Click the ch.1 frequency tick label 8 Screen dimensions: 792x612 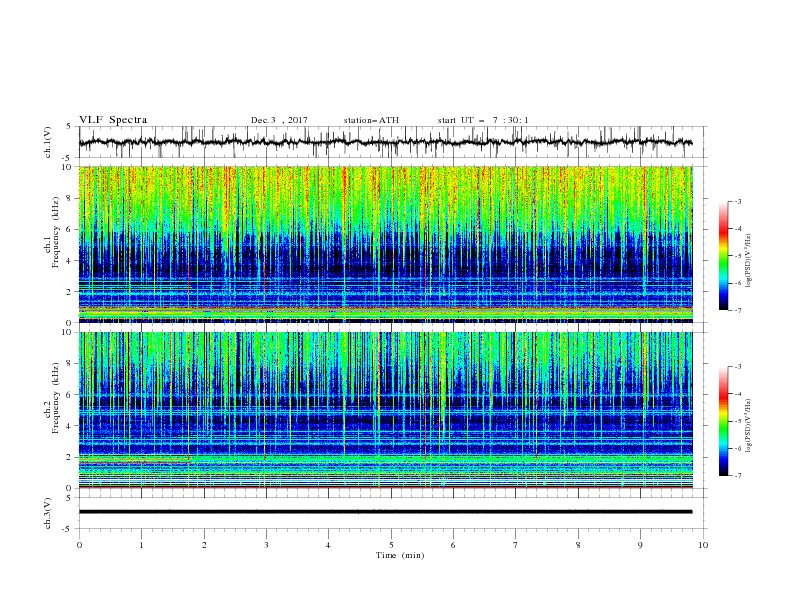70,198
